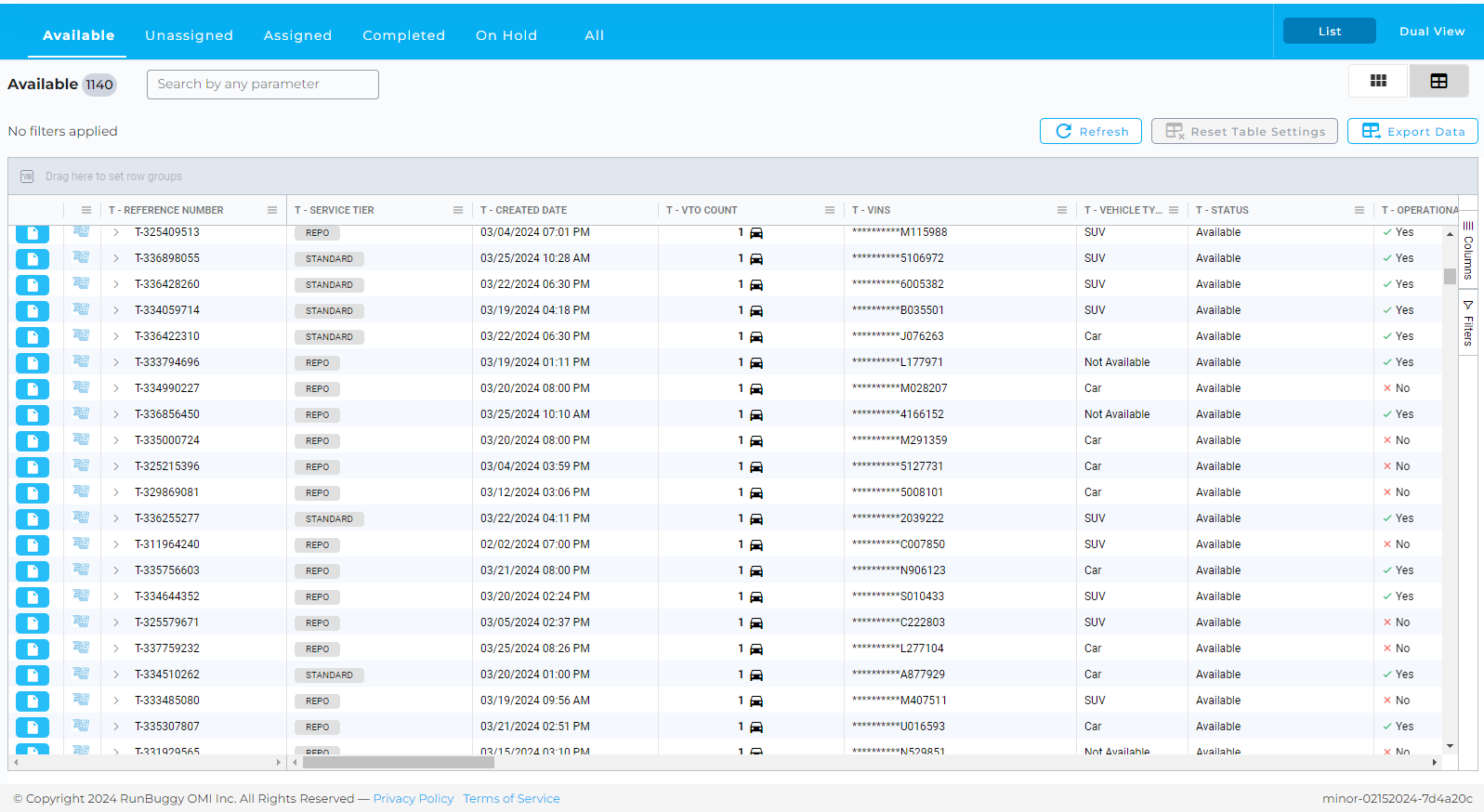Open menu icon of first narrow column
Image resolution: width=1484 pixels, height=812 pixels.
pos(86,210)
